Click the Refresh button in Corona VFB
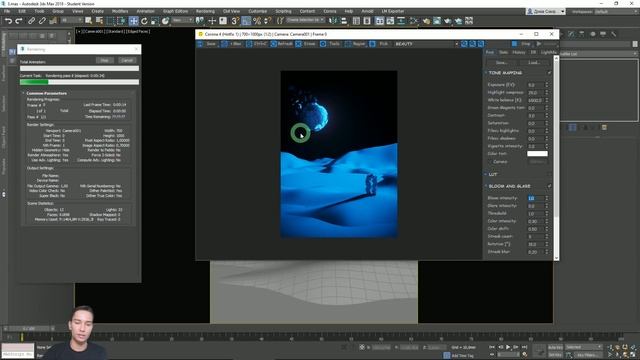Viewport: 640px width, 360px height. [x=281, y=44]
